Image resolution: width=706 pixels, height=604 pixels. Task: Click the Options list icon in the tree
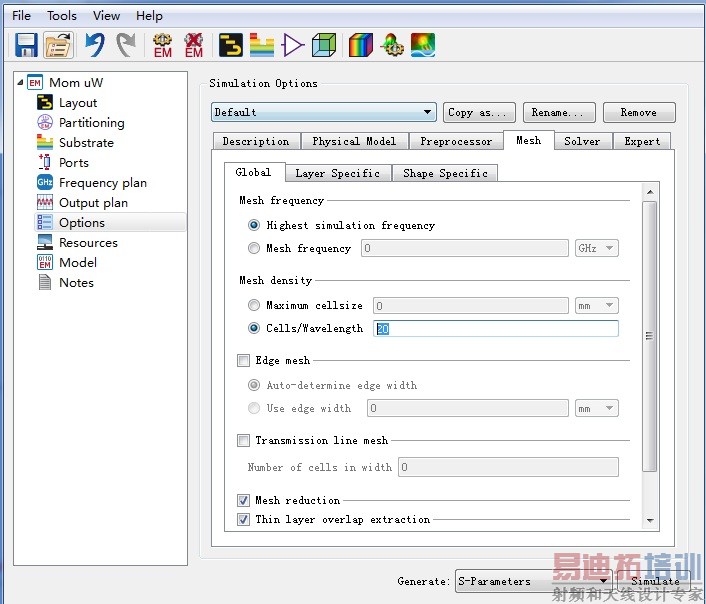[45, 222]
